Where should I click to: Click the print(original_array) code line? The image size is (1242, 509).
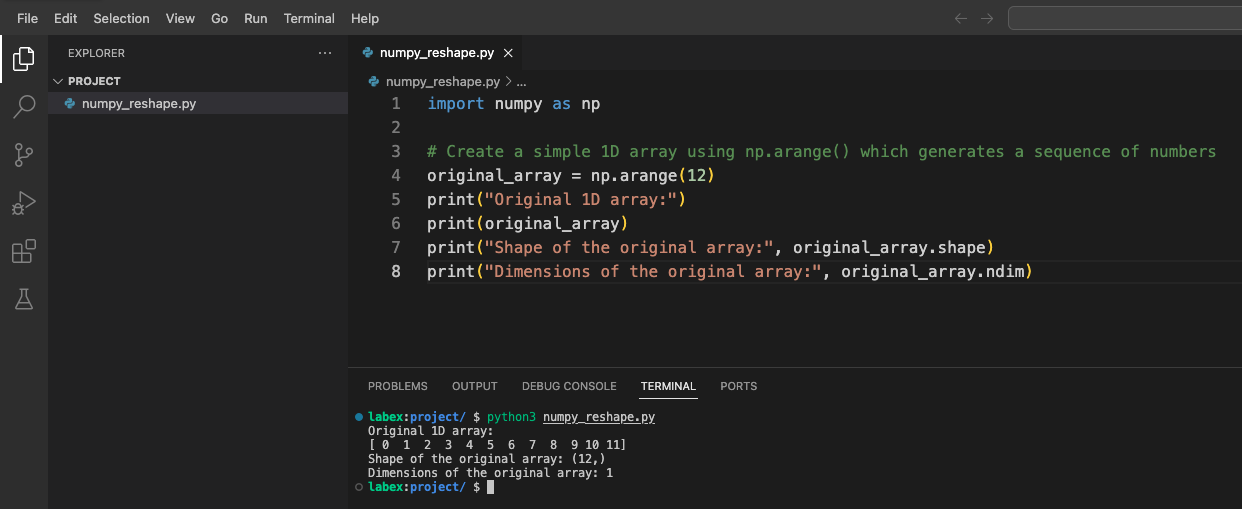(x=527, y=223)
